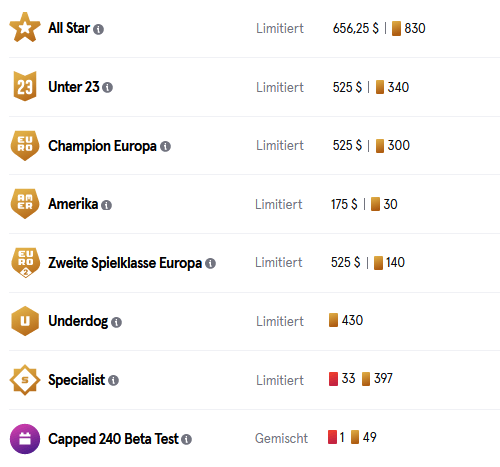This screenshot has height=467, width=500.
Task: Click the Unter 23 badge icon
Action: 25,86
